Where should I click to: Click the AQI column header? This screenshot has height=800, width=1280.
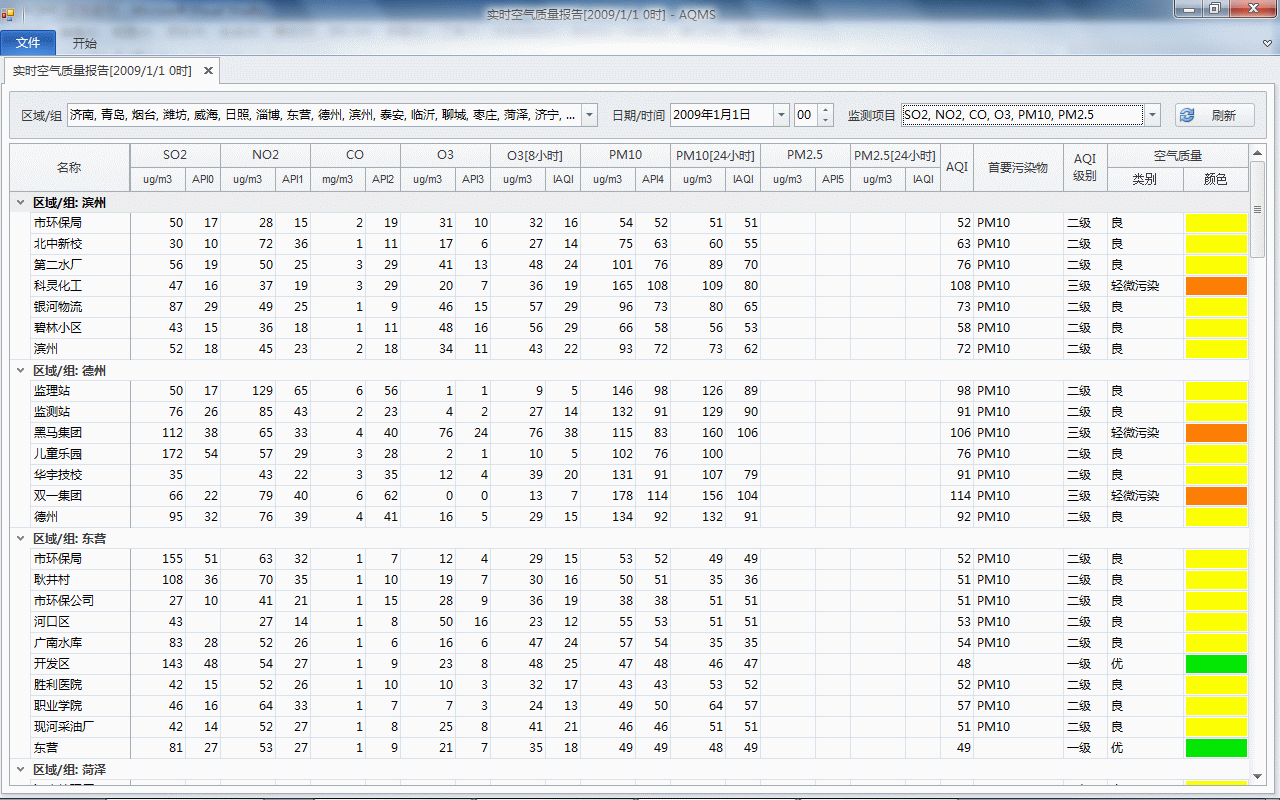(957, 167)
